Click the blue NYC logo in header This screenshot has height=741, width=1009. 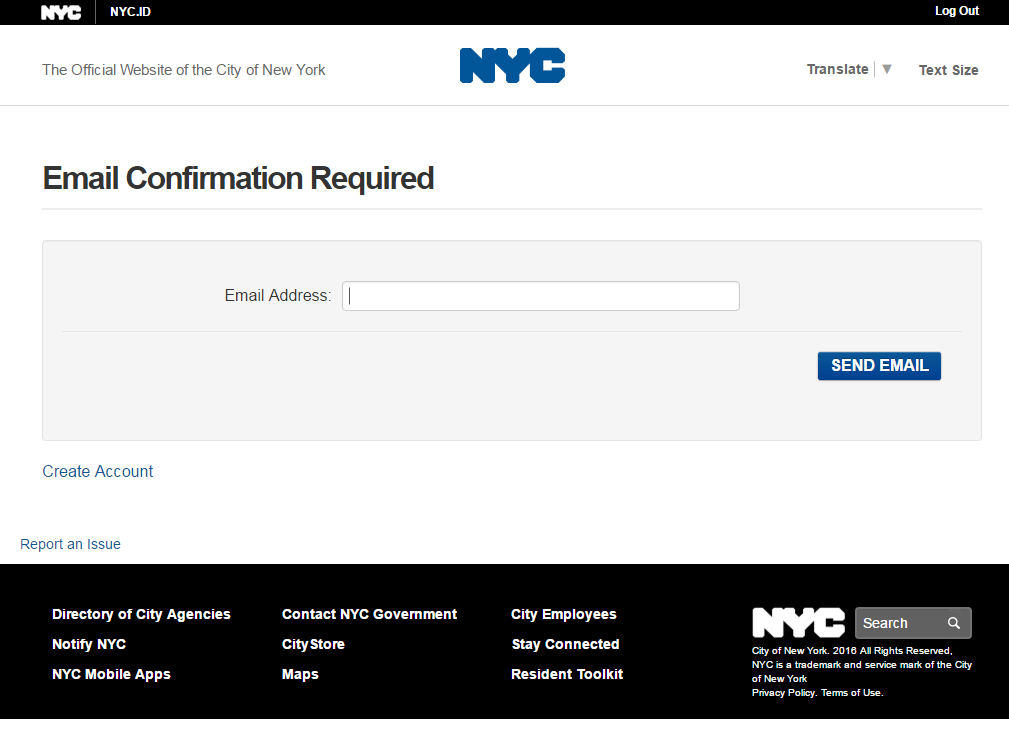[512, 66]
